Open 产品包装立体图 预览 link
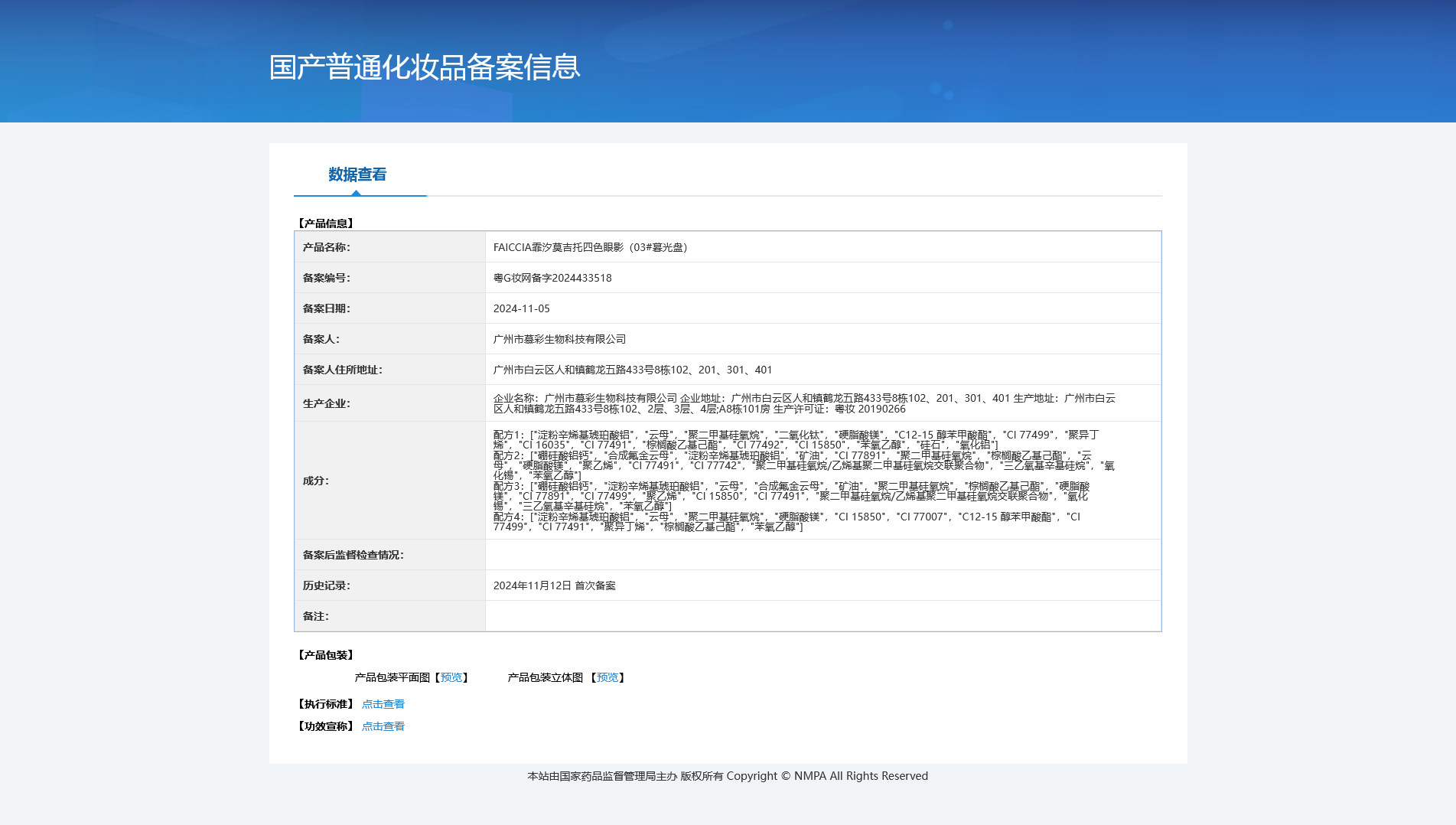1456x825 pixels. [x=607, y=677]
